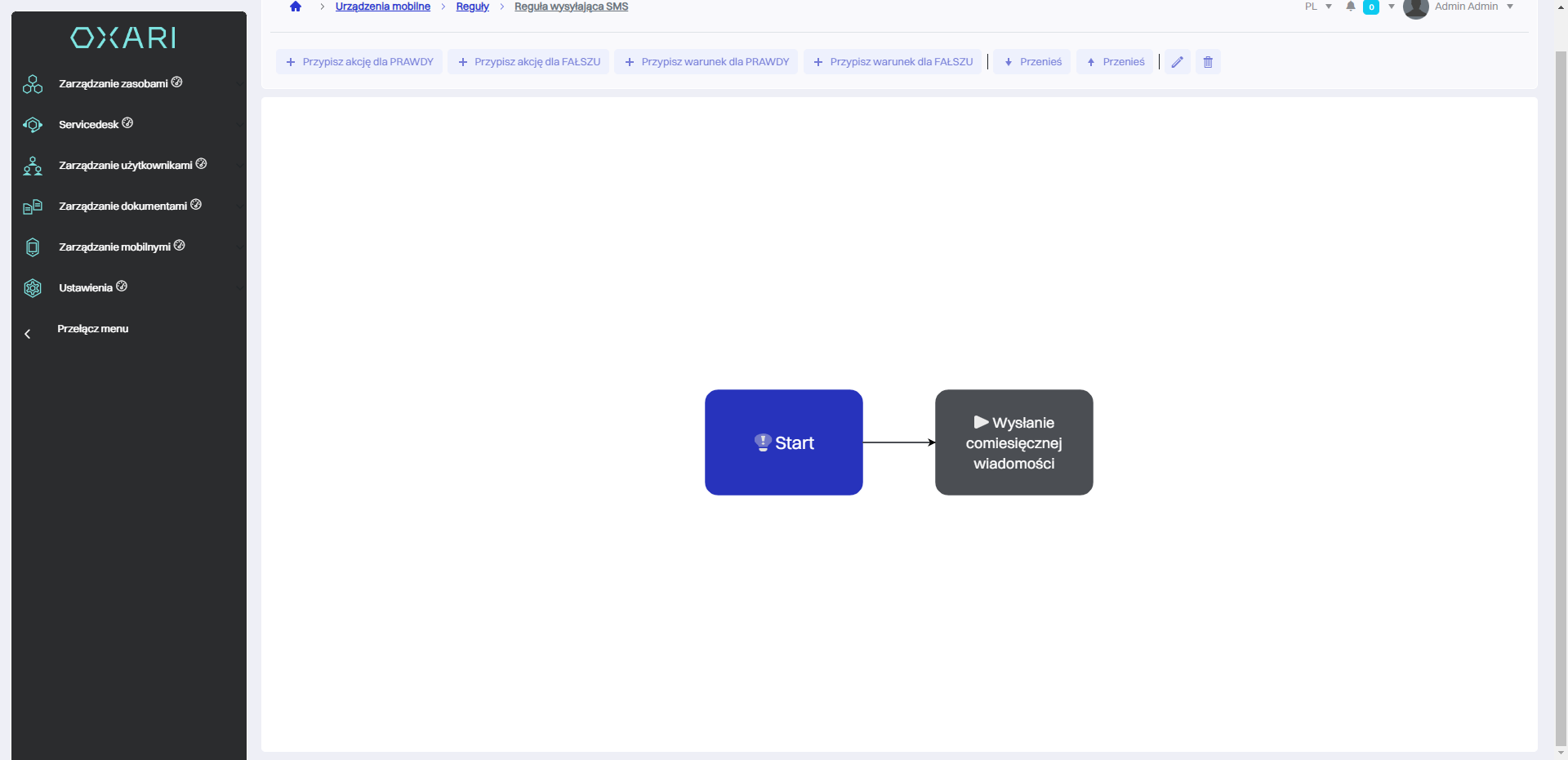Screen dimensions: 1568x760
Task: Click the Ustawienia gear icon
Action: coord(33,288)
